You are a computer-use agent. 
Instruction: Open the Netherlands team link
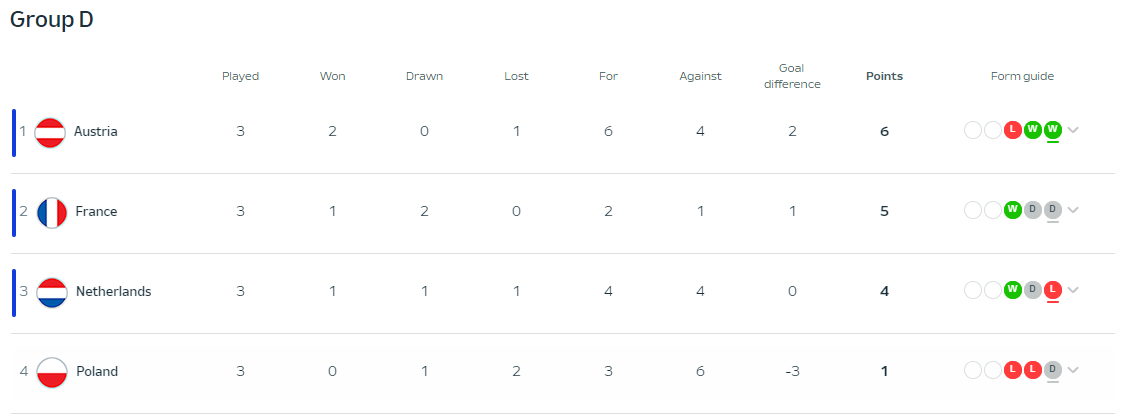(x=114, y=292)
